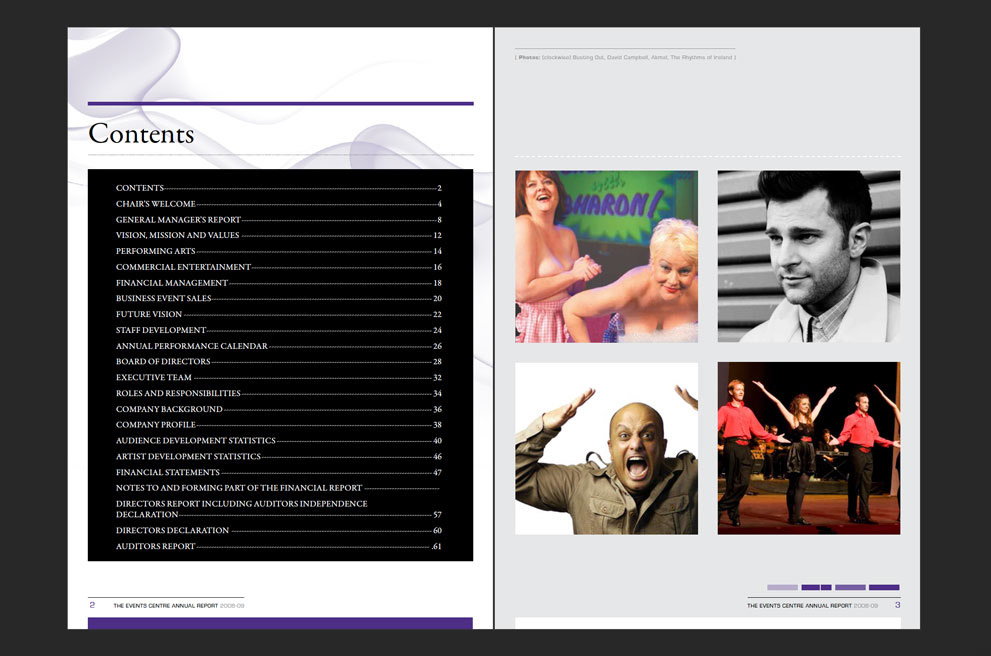The height and width of the screenshot is (656, 991).
Task: Open the Irish dancers stage photo
Action: (x=808, y=448)
